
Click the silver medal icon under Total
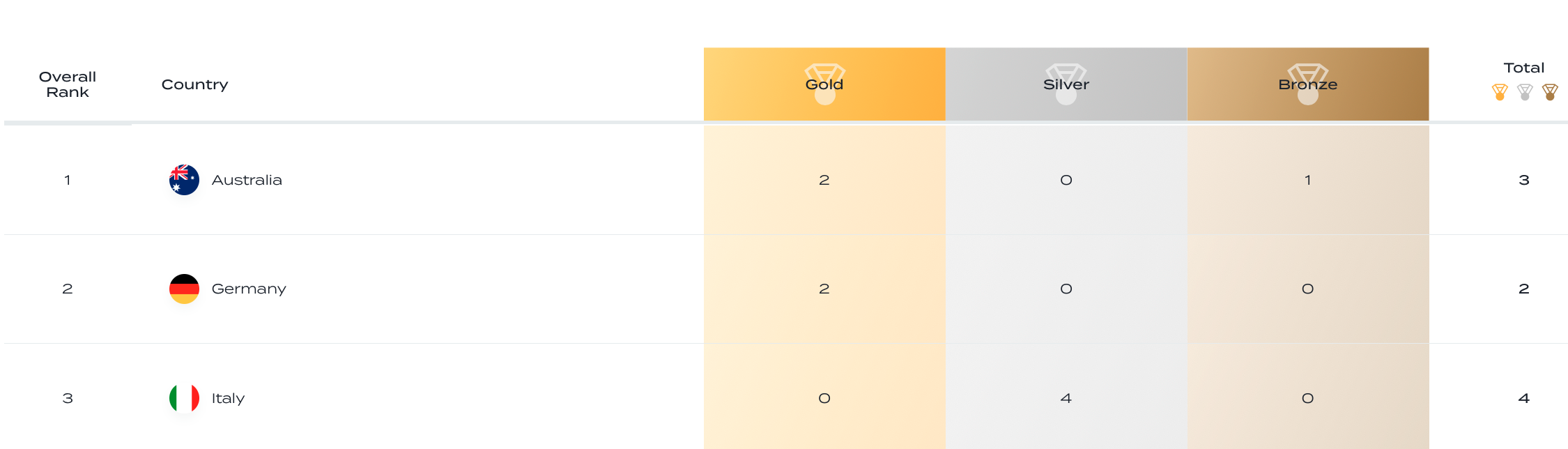[1525, 92]
